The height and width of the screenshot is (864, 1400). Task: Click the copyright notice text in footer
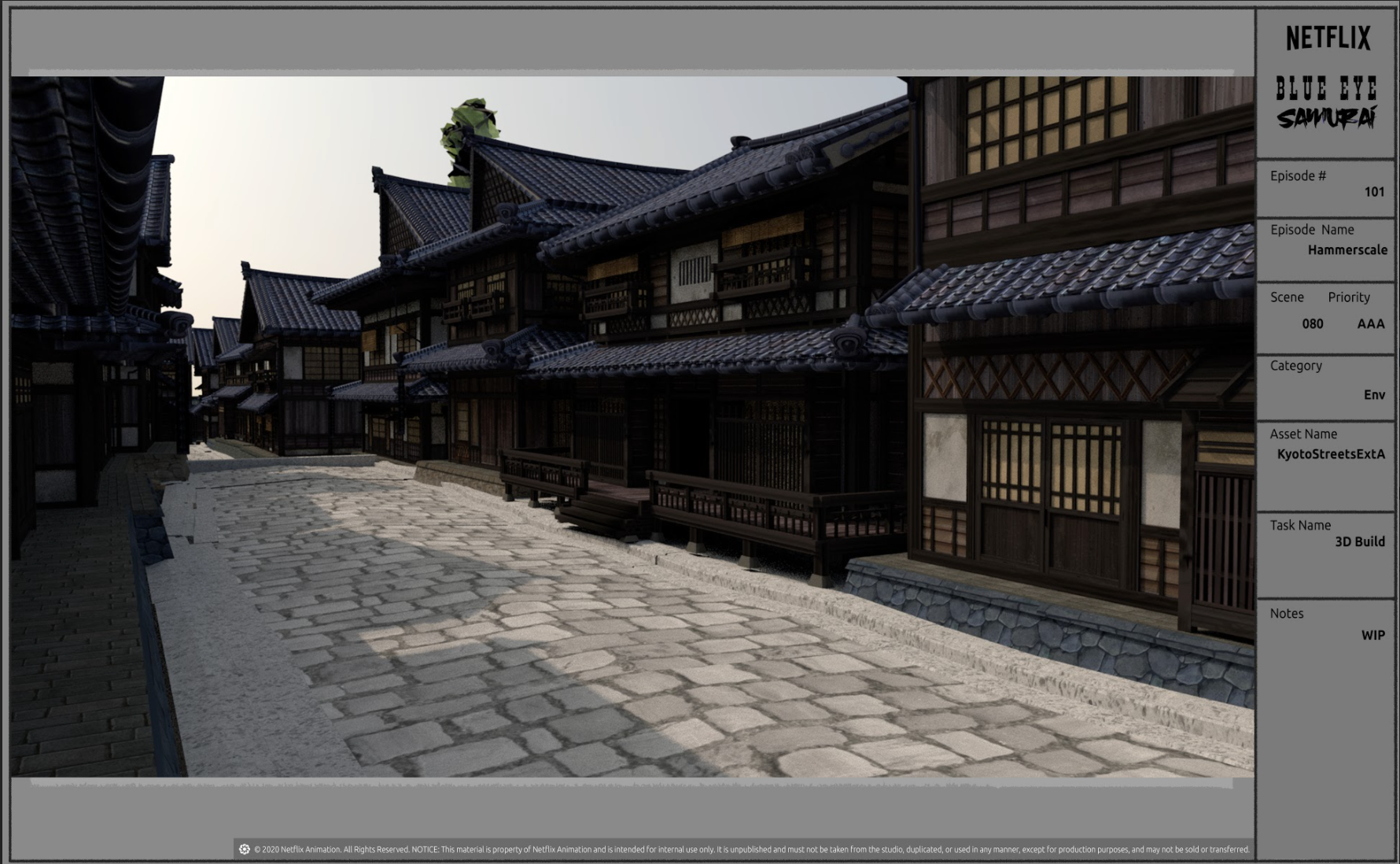pyautogui.click(x=751, y=849)
